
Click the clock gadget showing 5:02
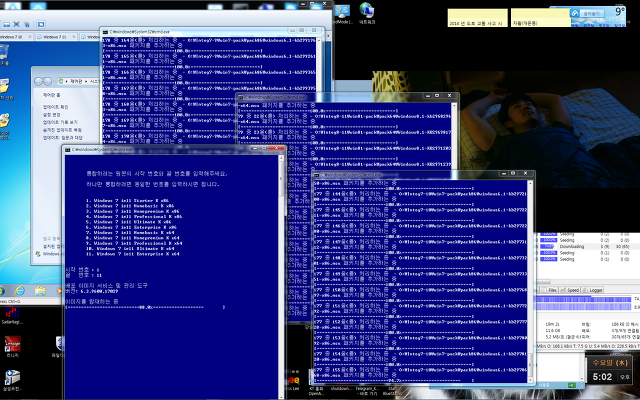(x=611, y=369)
